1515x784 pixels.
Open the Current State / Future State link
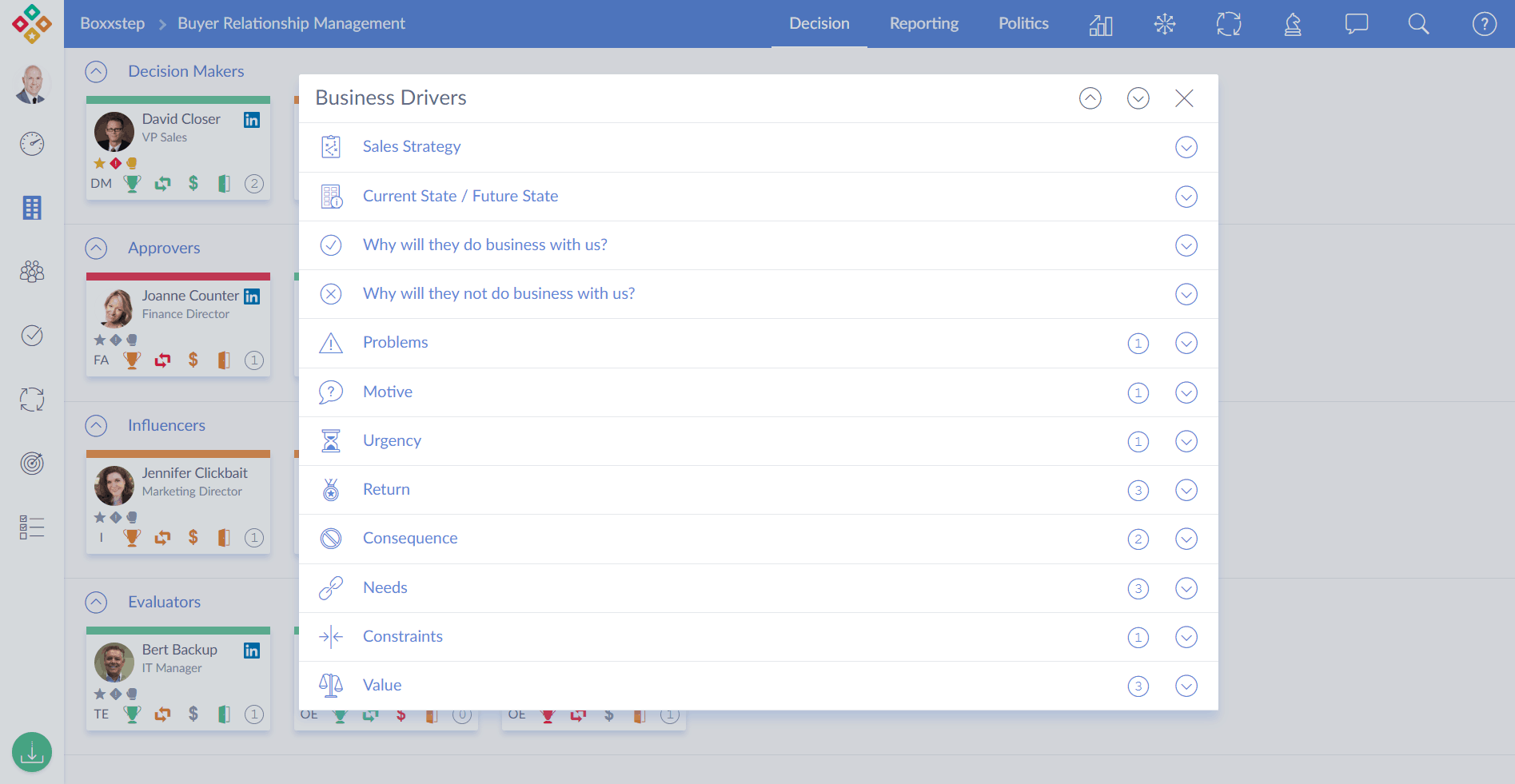pos(460,197)
